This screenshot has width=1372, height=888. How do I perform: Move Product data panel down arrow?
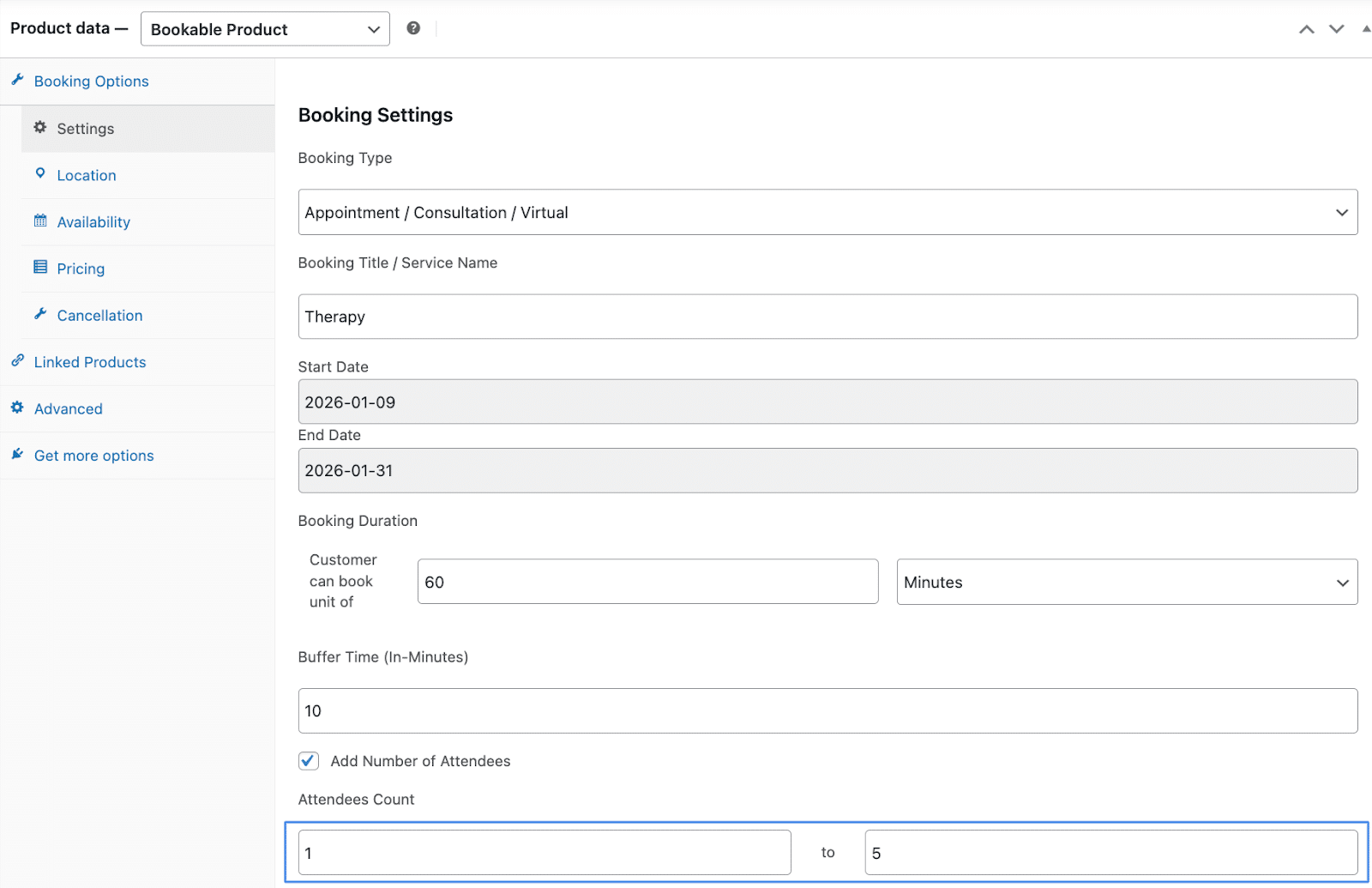[1337, 29]
